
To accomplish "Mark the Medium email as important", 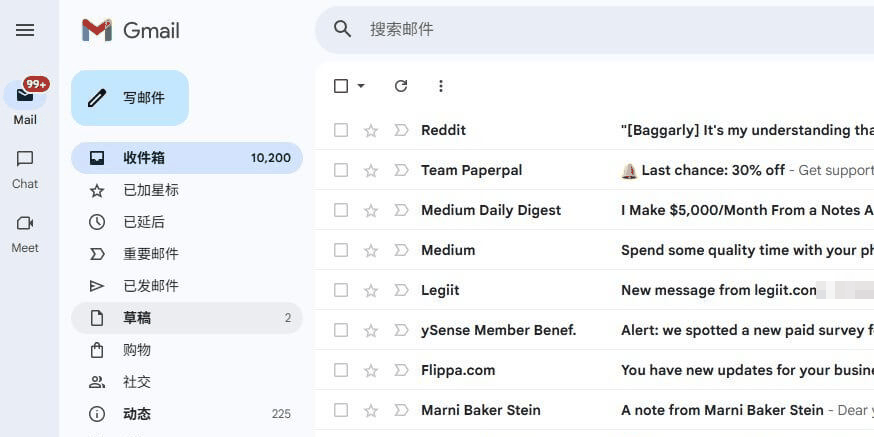I will [401, 250].
